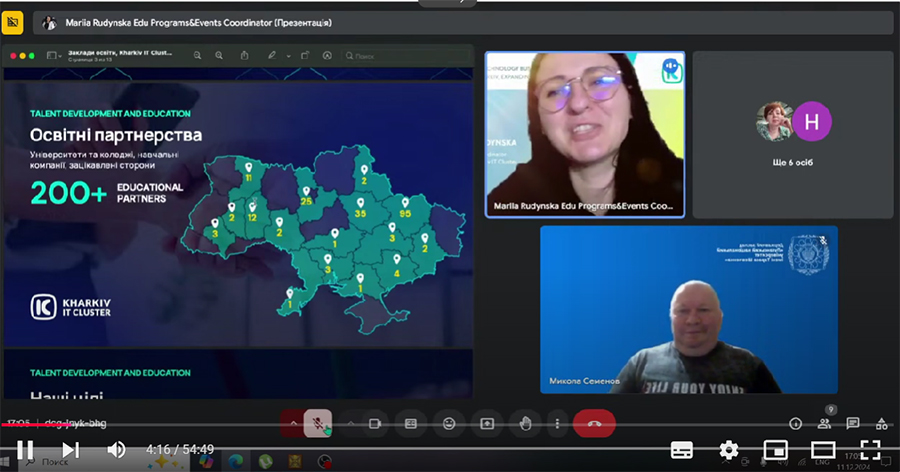Enter fullscreen video mode

(x=870, y=450)
